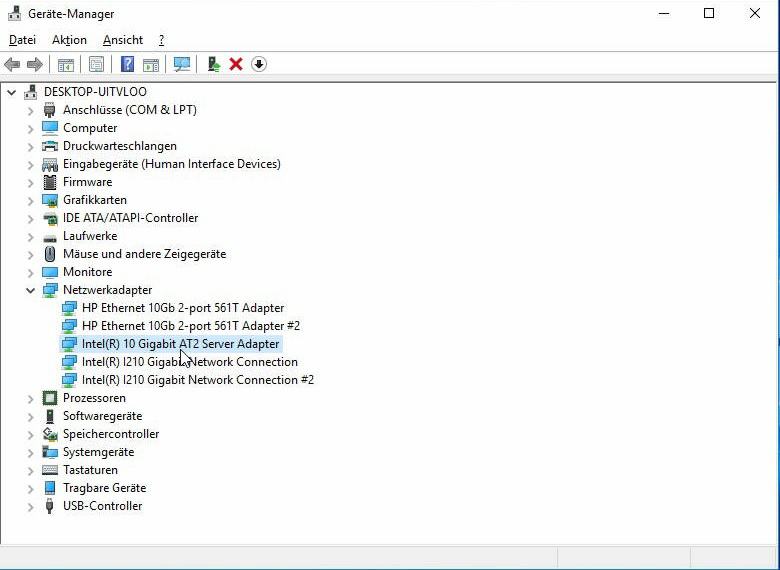Expand the Prozessoren node
Image resolution: width=780 pixels, height=570 pixels.
tap(30, 399)
